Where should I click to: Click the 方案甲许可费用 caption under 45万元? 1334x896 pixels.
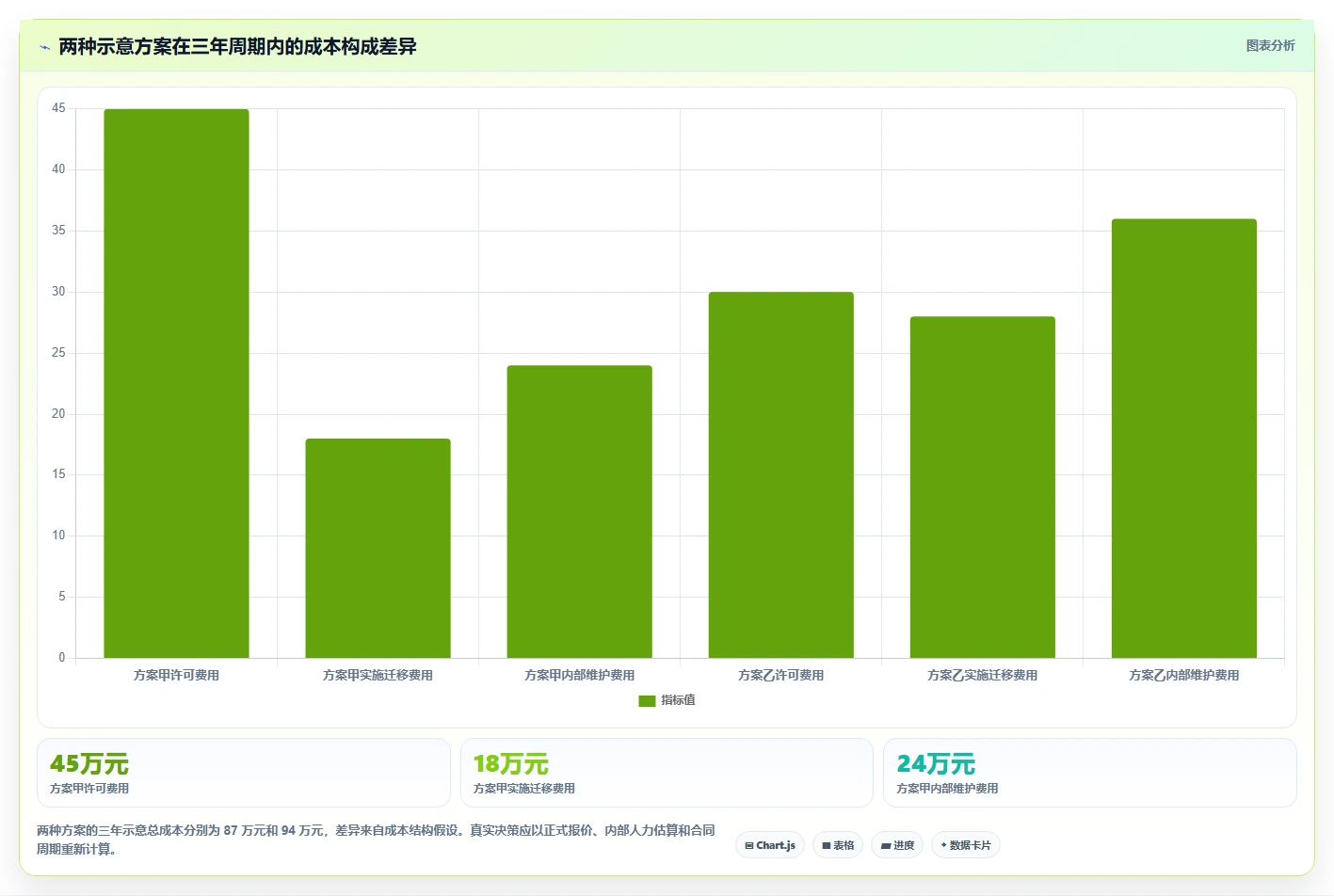[89, 789]
